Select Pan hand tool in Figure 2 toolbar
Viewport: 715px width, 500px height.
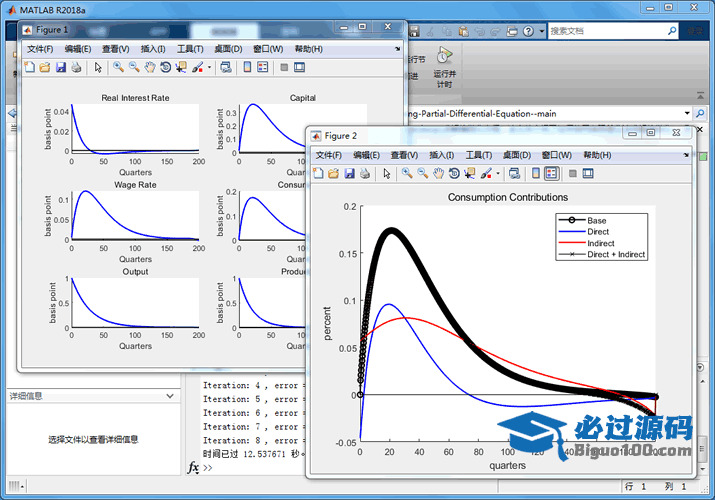pos(439,173)
